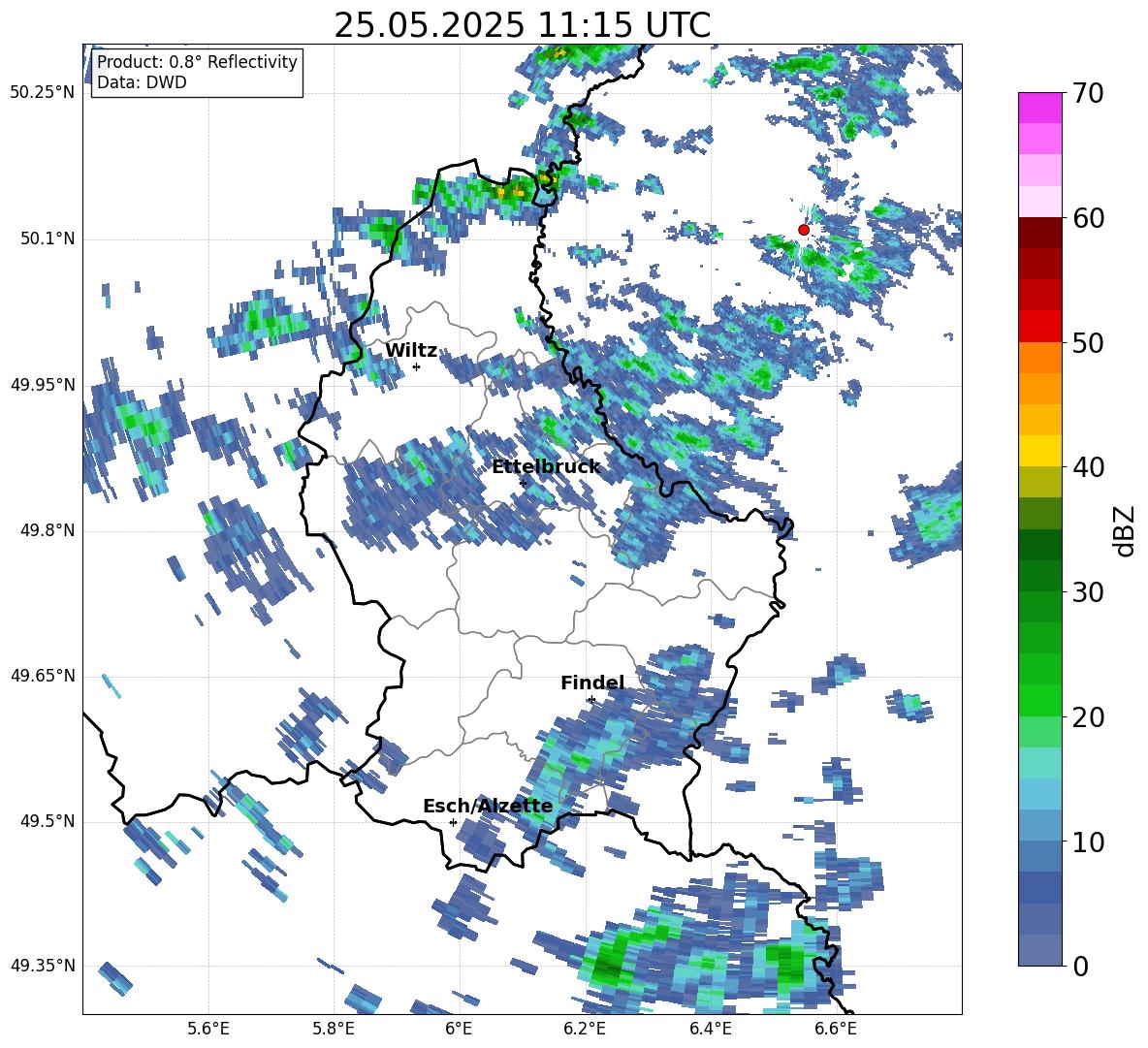Image resolution: width=1148 pixels, height=1048 pixels.
Task: Click the dark red colorbar segment below 60
Action: click(1039, 234)
